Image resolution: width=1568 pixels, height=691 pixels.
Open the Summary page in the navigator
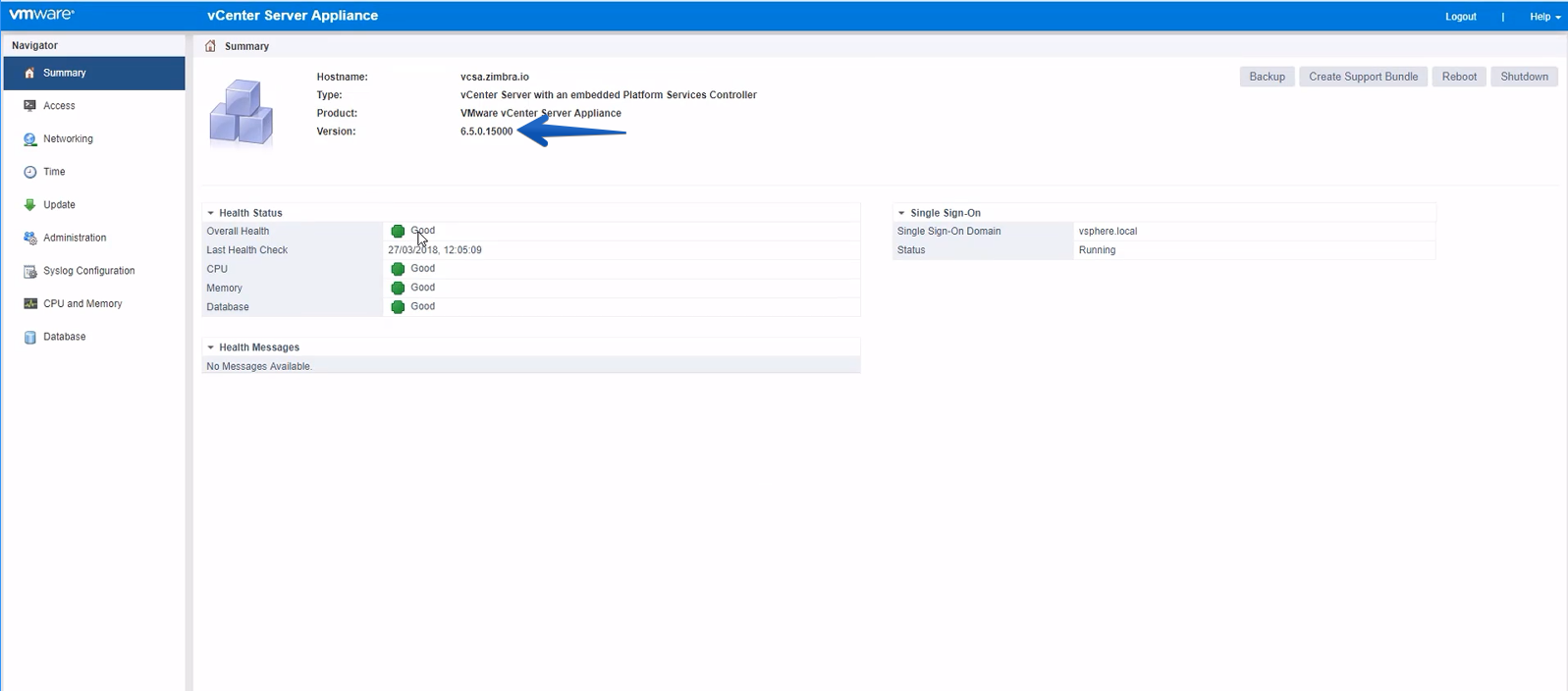pyautogui.click(x=94, y=73)
